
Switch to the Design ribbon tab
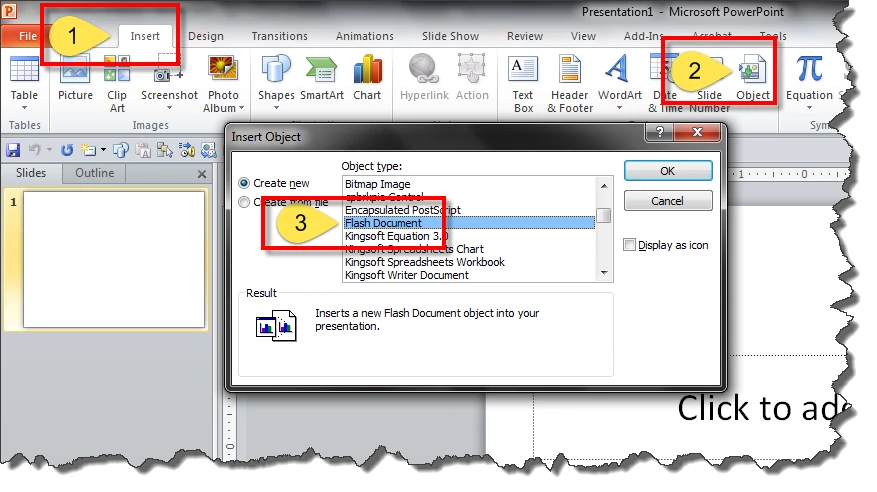[206, 36]
